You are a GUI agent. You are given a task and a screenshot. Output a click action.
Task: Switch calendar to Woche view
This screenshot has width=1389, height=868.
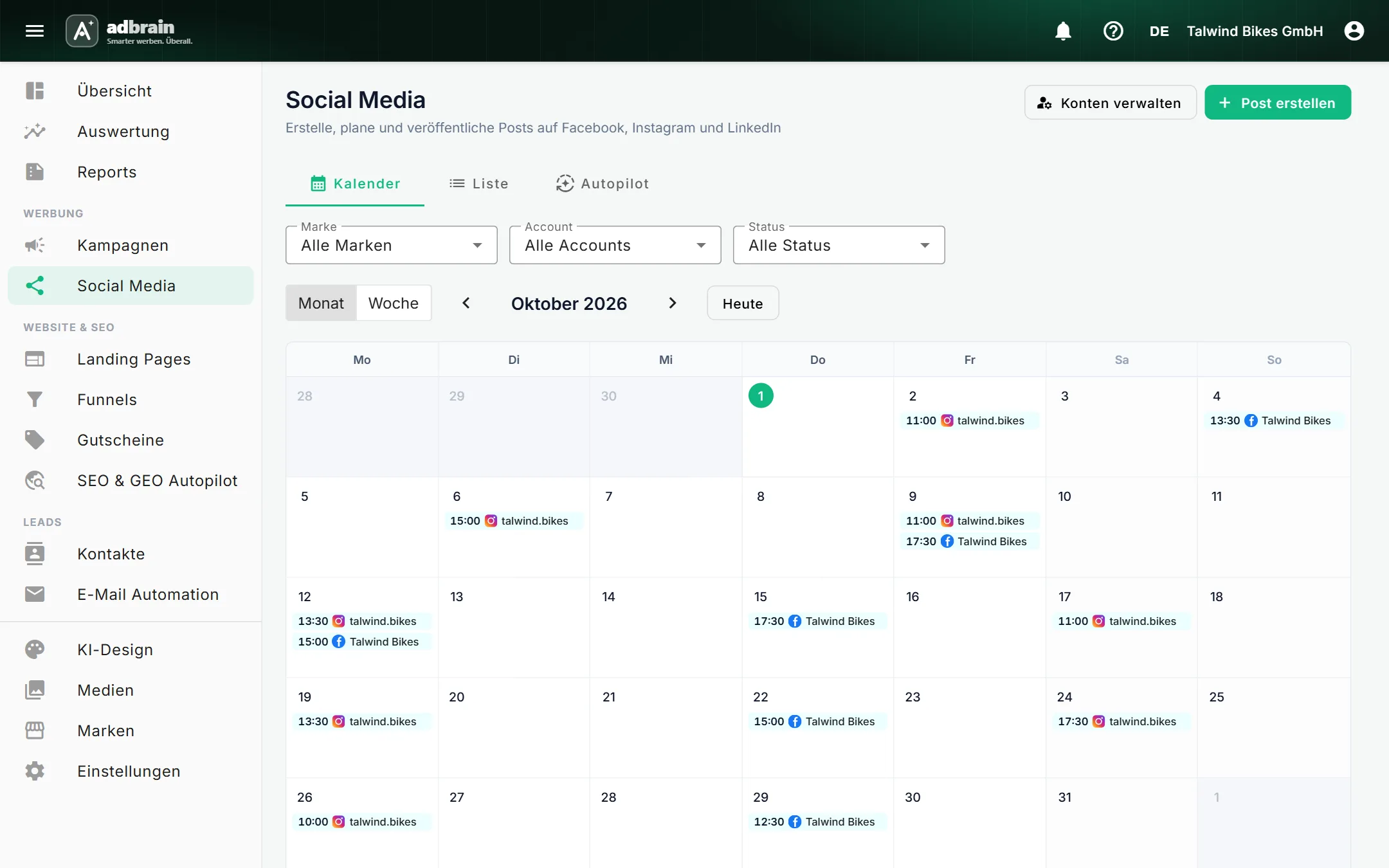pos(394,303)
